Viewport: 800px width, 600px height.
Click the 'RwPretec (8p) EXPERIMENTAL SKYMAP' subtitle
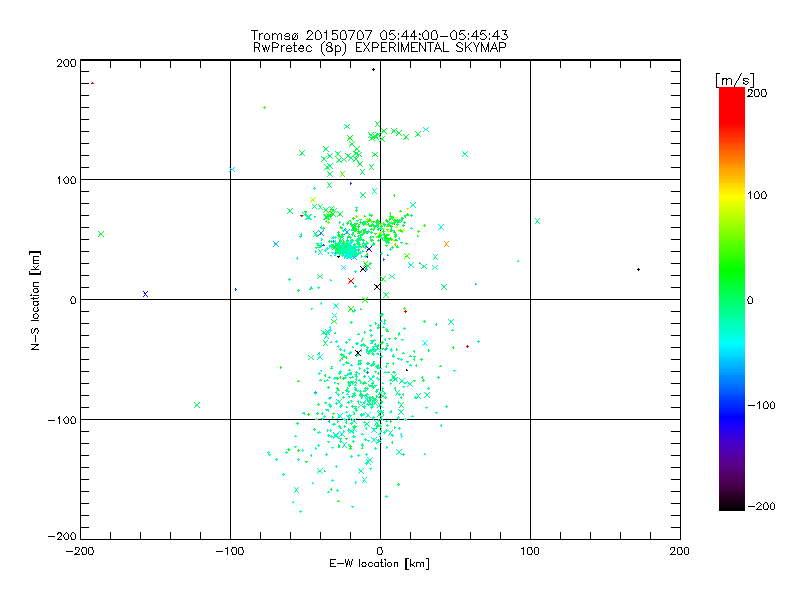coord(379,47)
